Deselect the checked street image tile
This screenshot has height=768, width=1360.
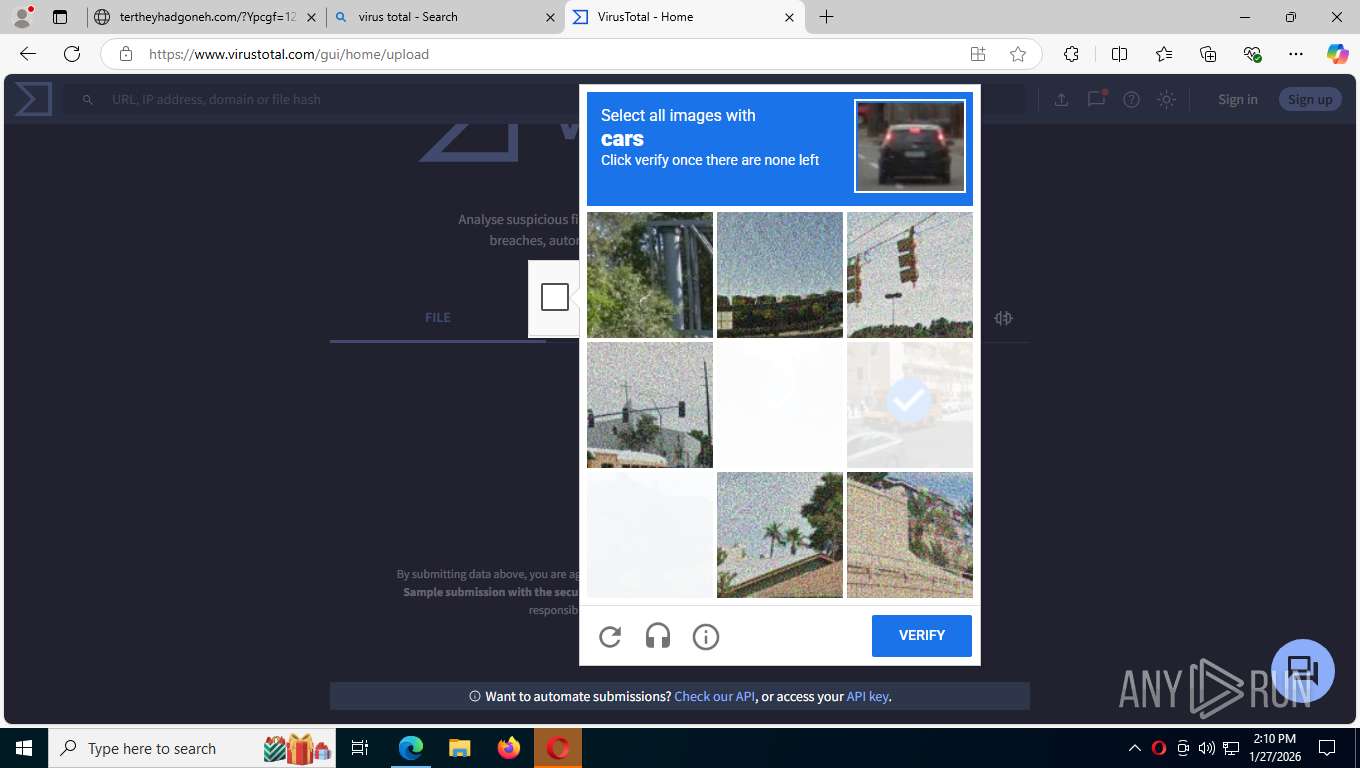[910, 405]
